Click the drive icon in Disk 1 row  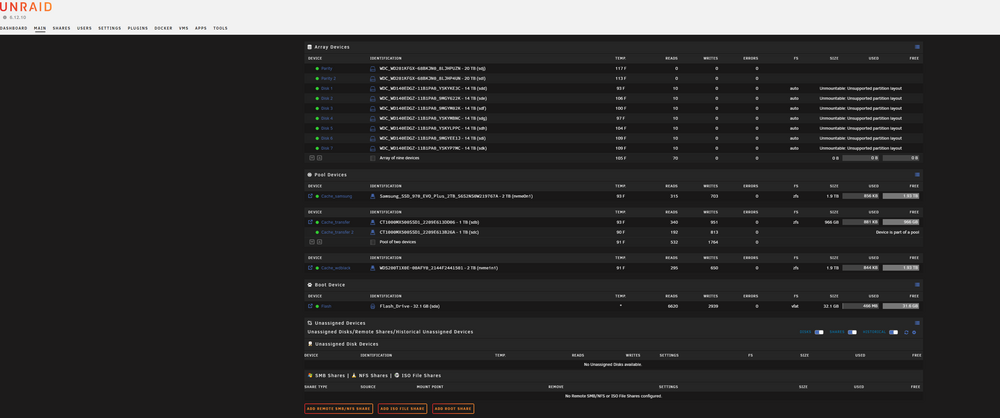tap(373, 88)
